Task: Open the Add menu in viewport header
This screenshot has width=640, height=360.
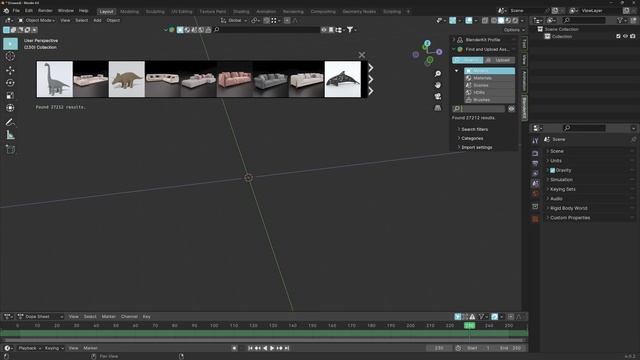Action: (97, 20)
